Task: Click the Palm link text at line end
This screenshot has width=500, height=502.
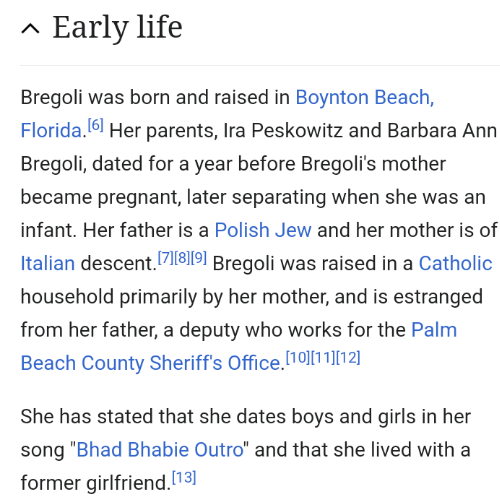Action: pyautogui.click(x=434, y=330)
